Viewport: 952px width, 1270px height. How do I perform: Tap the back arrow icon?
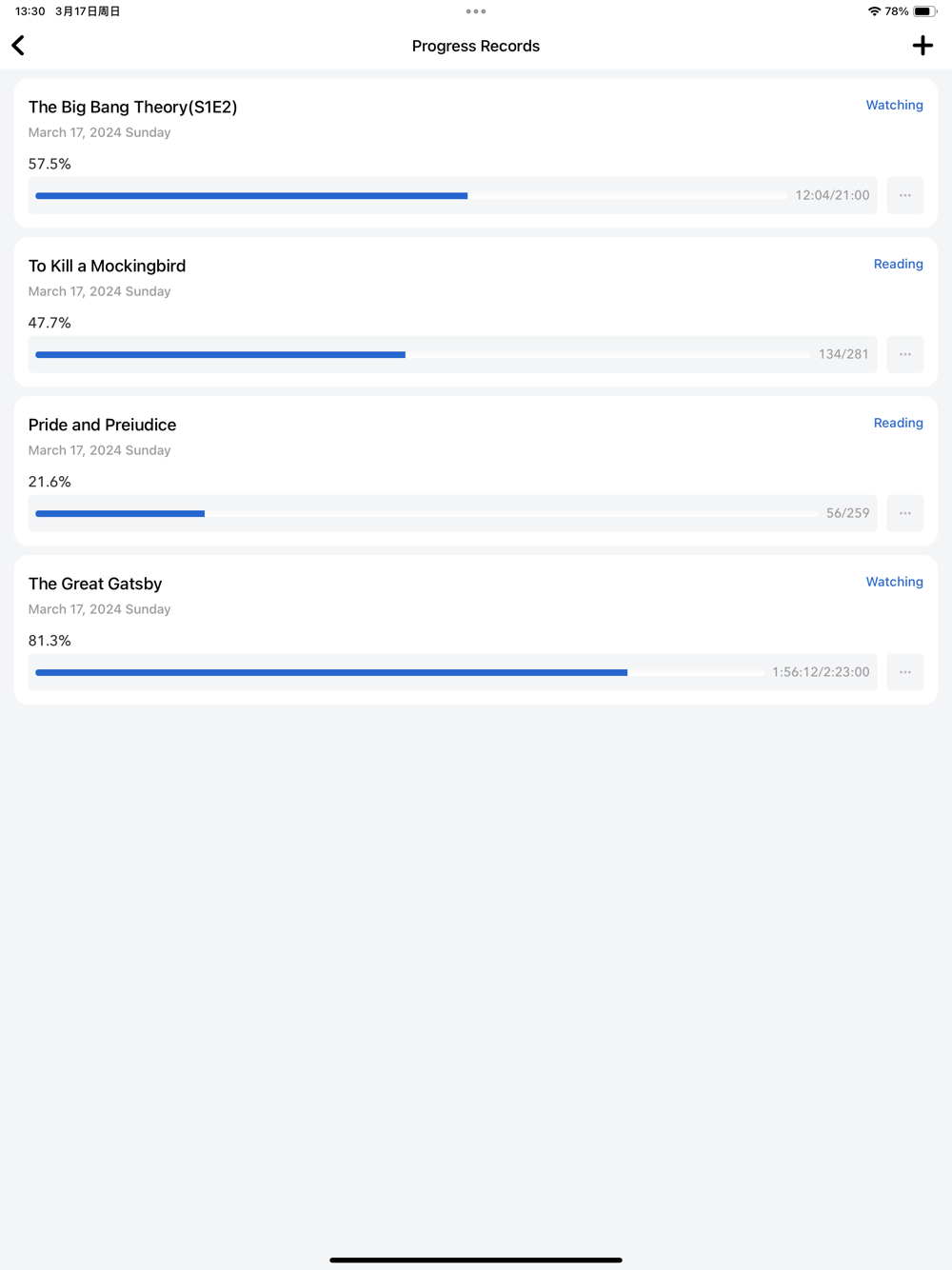click(x=18, y=46)
